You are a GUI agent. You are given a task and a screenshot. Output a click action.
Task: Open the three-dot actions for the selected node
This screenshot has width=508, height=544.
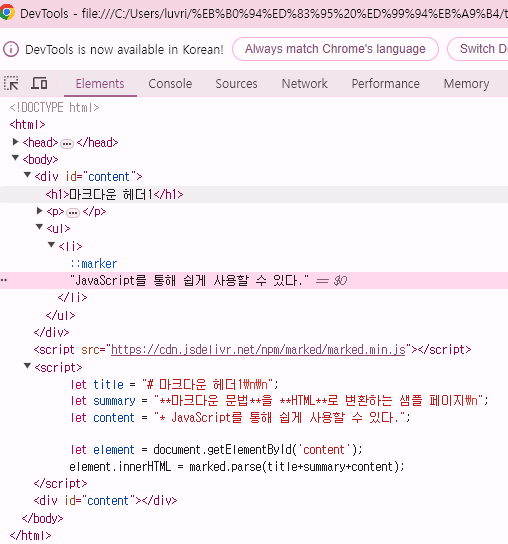pyautogui.click(x=4, y=280)
